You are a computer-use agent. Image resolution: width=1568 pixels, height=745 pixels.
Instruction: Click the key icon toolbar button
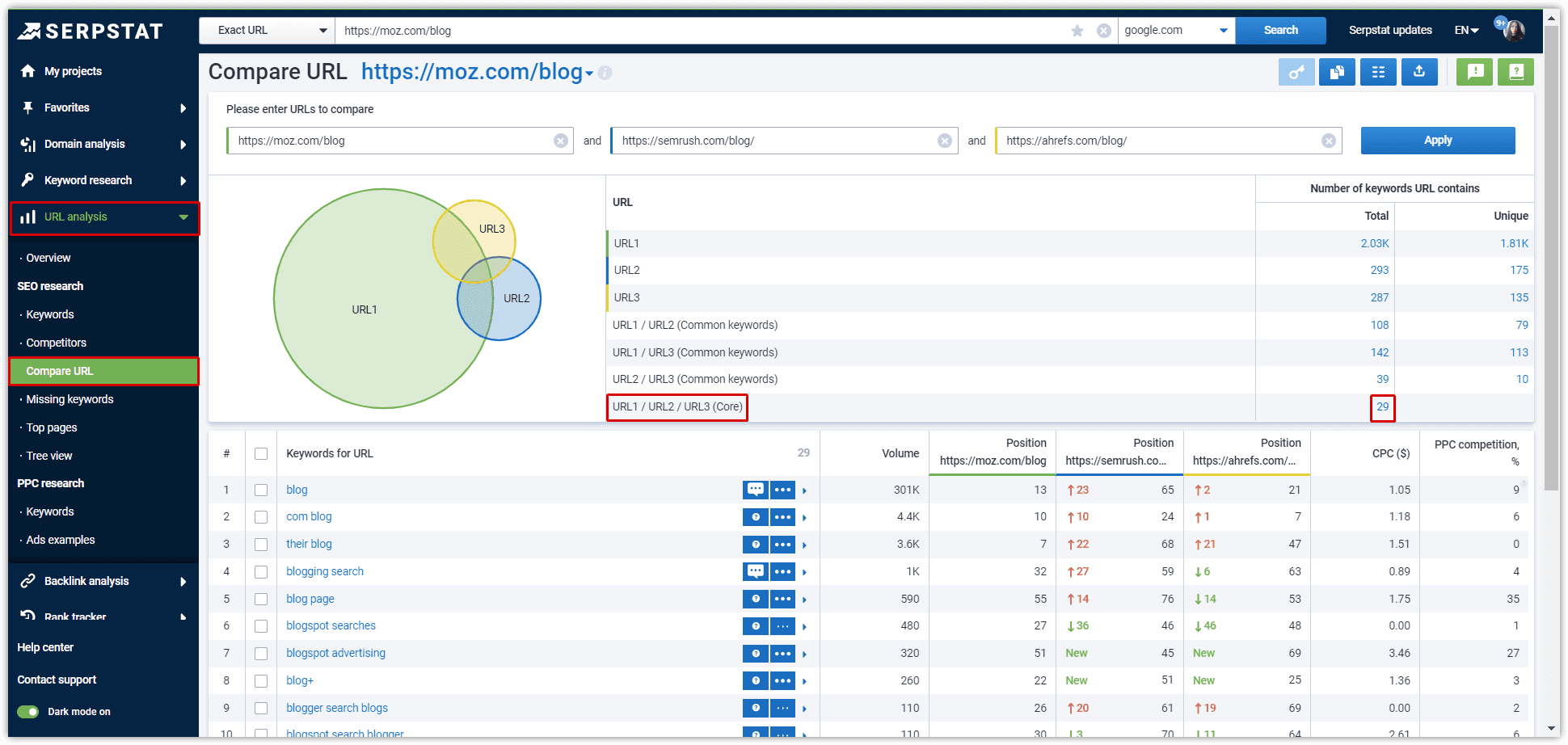pyautogui.click(x=1296, y=72)
